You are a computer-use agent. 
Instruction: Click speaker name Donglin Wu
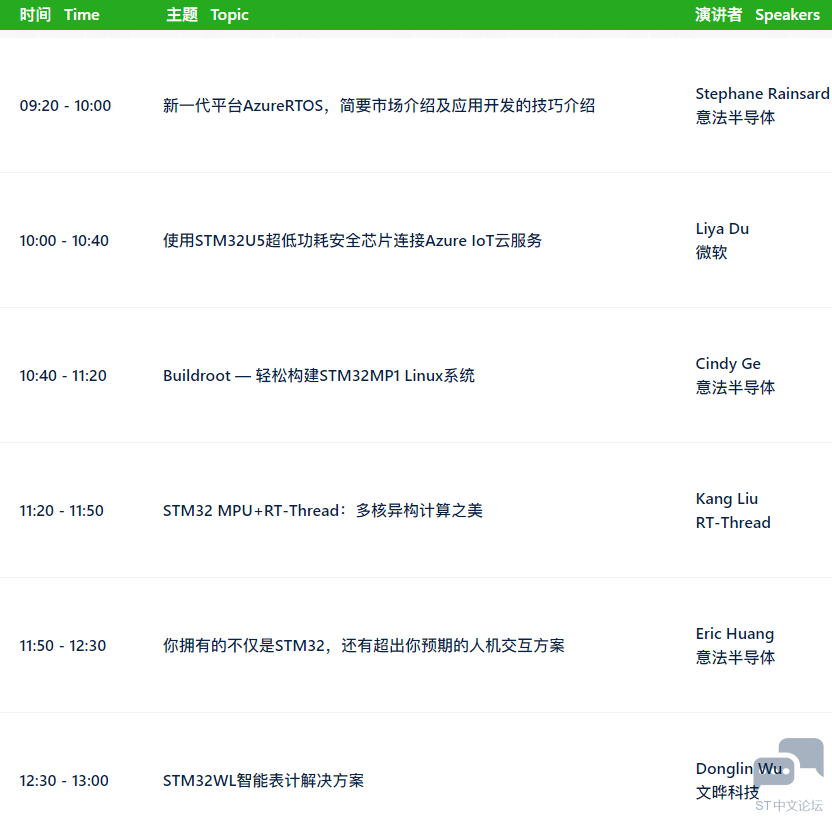[739, 768]
